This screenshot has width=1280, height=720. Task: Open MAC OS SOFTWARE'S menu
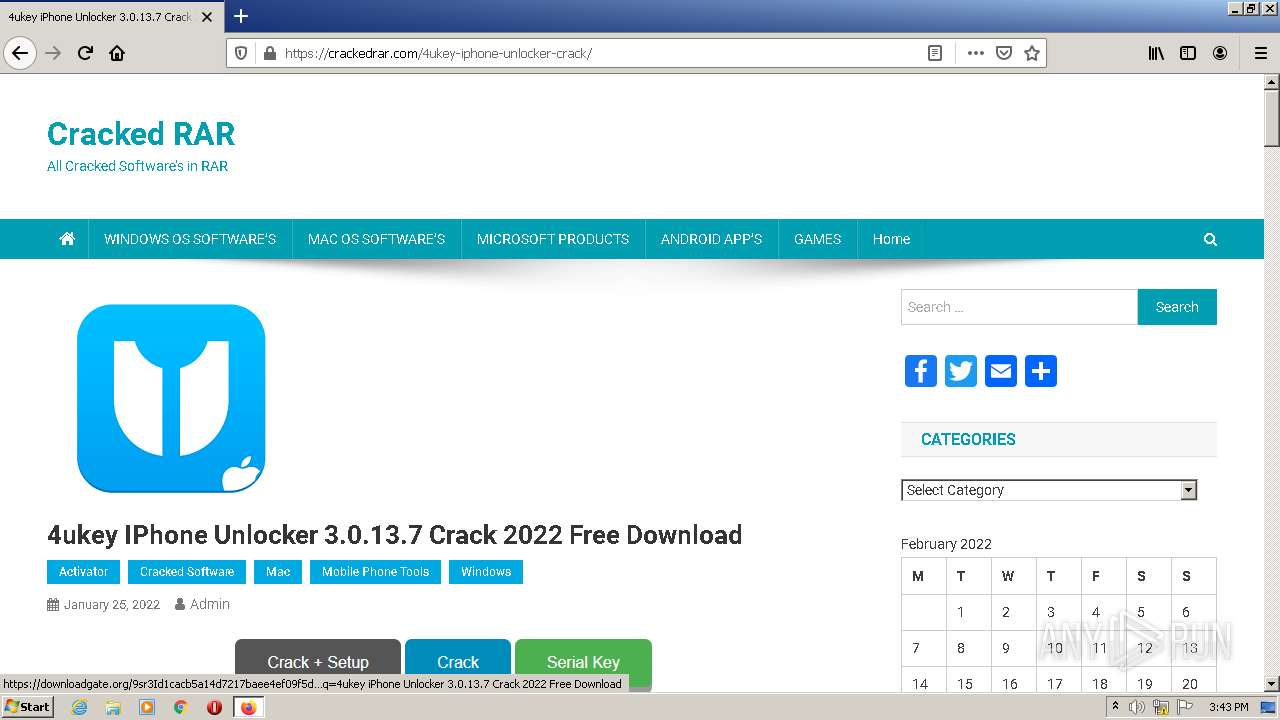pyautogui.click(x=376, y=239)
